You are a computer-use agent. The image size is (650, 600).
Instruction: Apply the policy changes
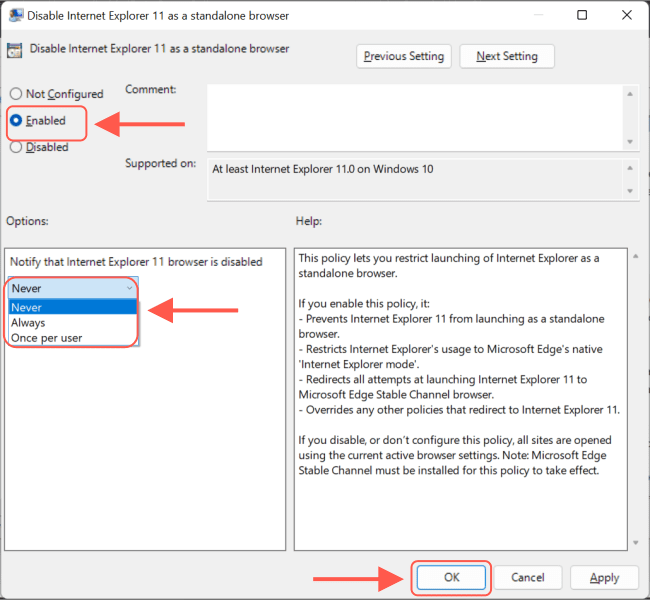pyautogui.click(x=604, y=577)
